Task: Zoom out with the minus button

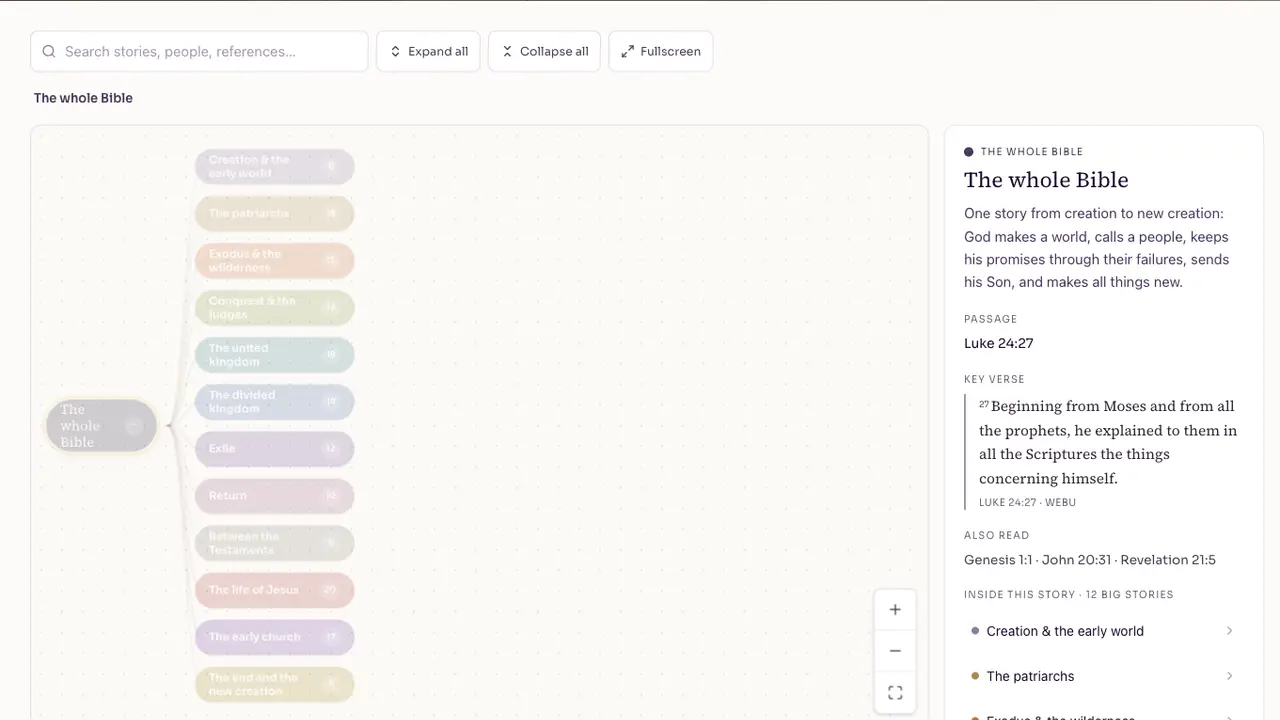Action: click(x=895, y=651)
